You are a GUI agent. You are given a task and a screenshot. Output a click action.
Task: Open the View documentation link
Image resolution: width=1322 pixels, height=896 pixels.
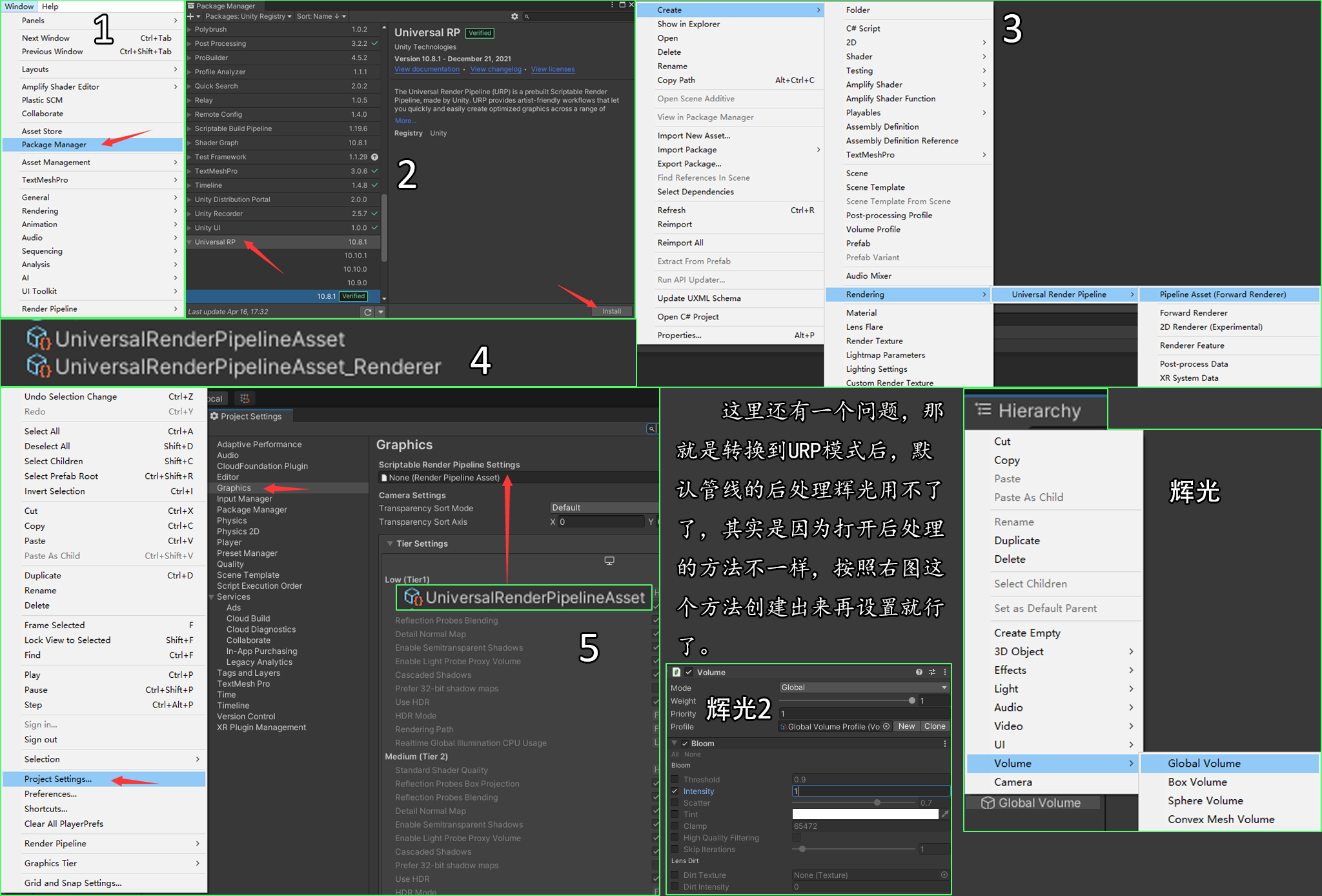tap(427, 69)
